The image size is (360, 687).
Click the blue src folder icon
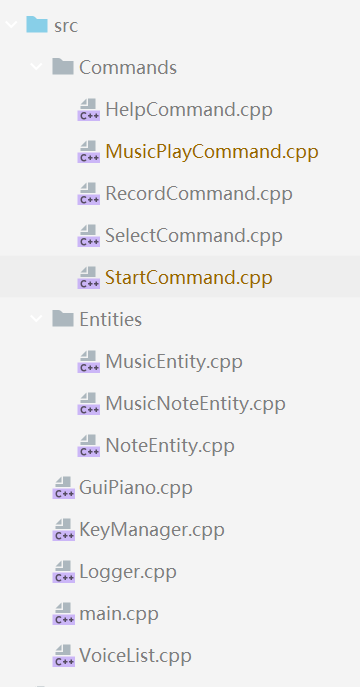pyautogui.click(x=37, y=25)
